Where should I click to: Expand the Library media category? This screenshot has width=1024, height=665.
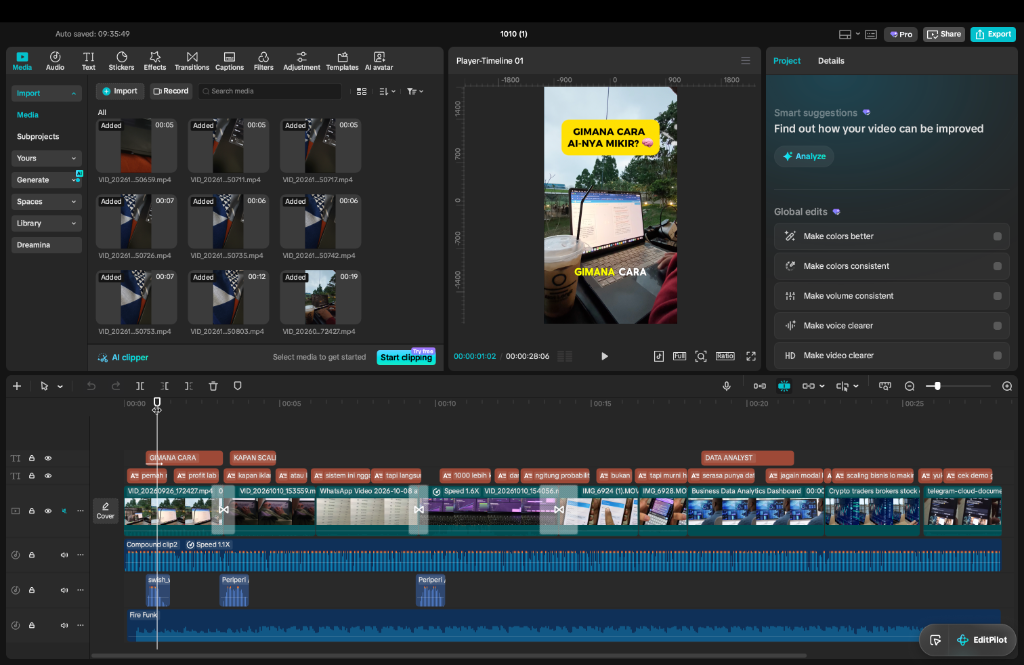(46, 223)
